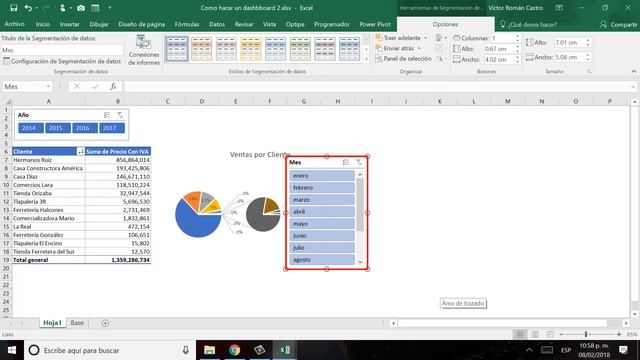Switch to Page Break Preview in status bar
Image resolution: width=640 pixels, height=360 pixels.
point(550,335)
